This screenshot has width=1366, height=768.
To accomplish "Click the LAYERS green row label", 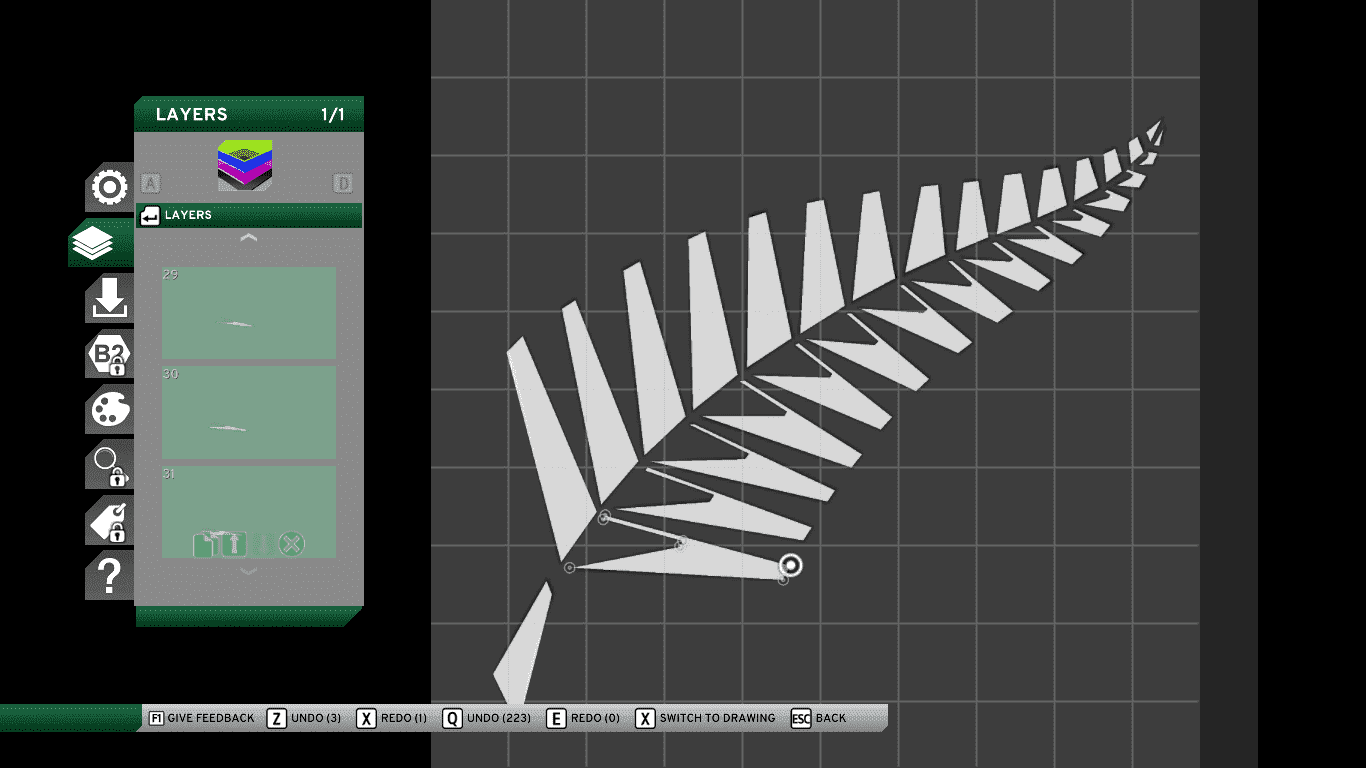I will (188, 215).
